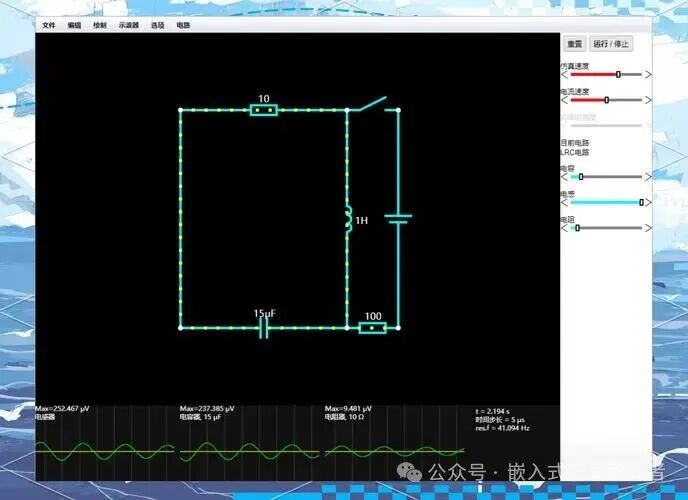The width and height of the screenshot is (688, 500).
Task: Decrease 电容 with left arrow
Action: tap(565, 177)
